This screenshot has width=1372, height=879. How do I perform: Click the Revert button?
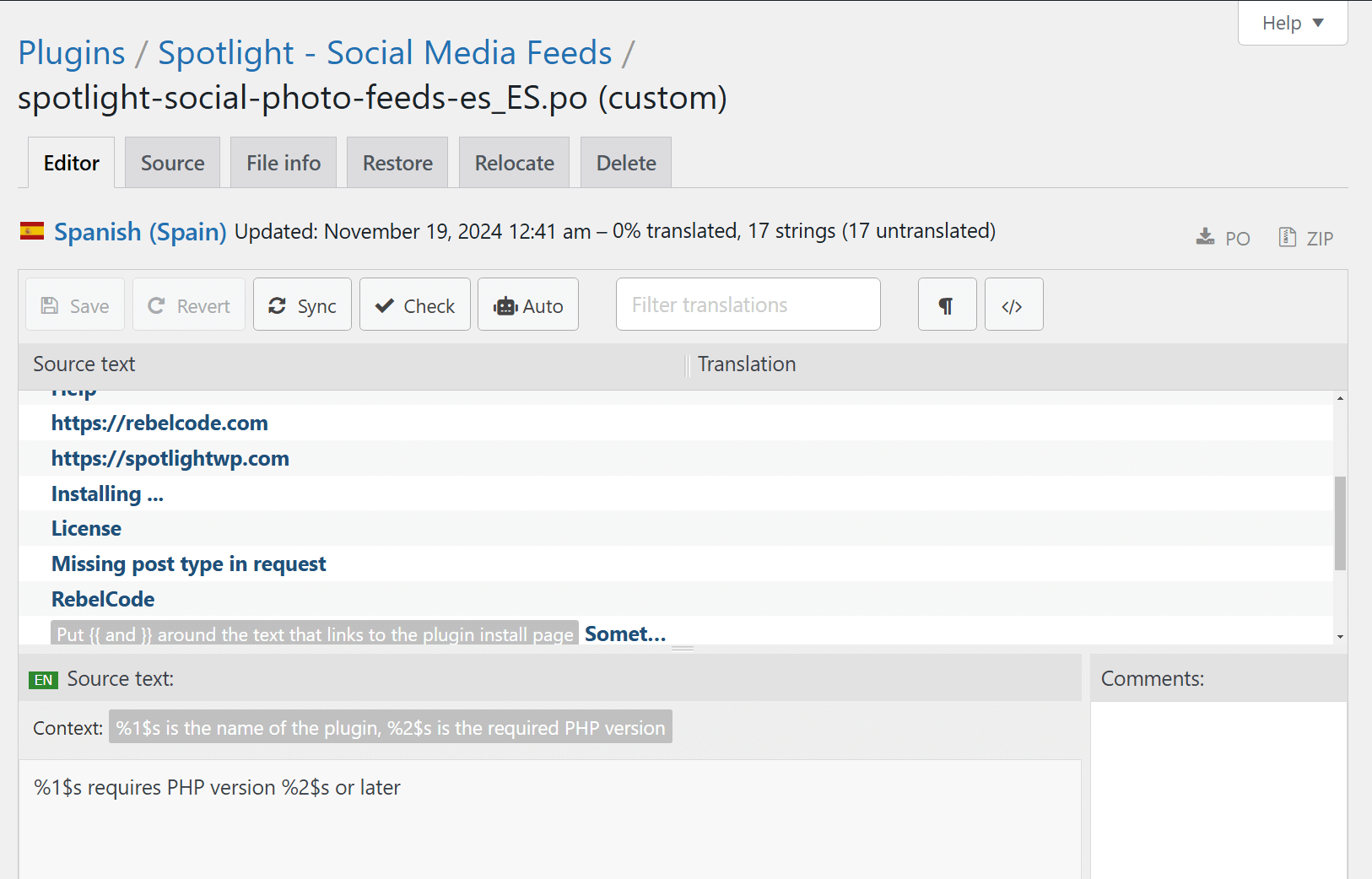(x=189, y=305)
